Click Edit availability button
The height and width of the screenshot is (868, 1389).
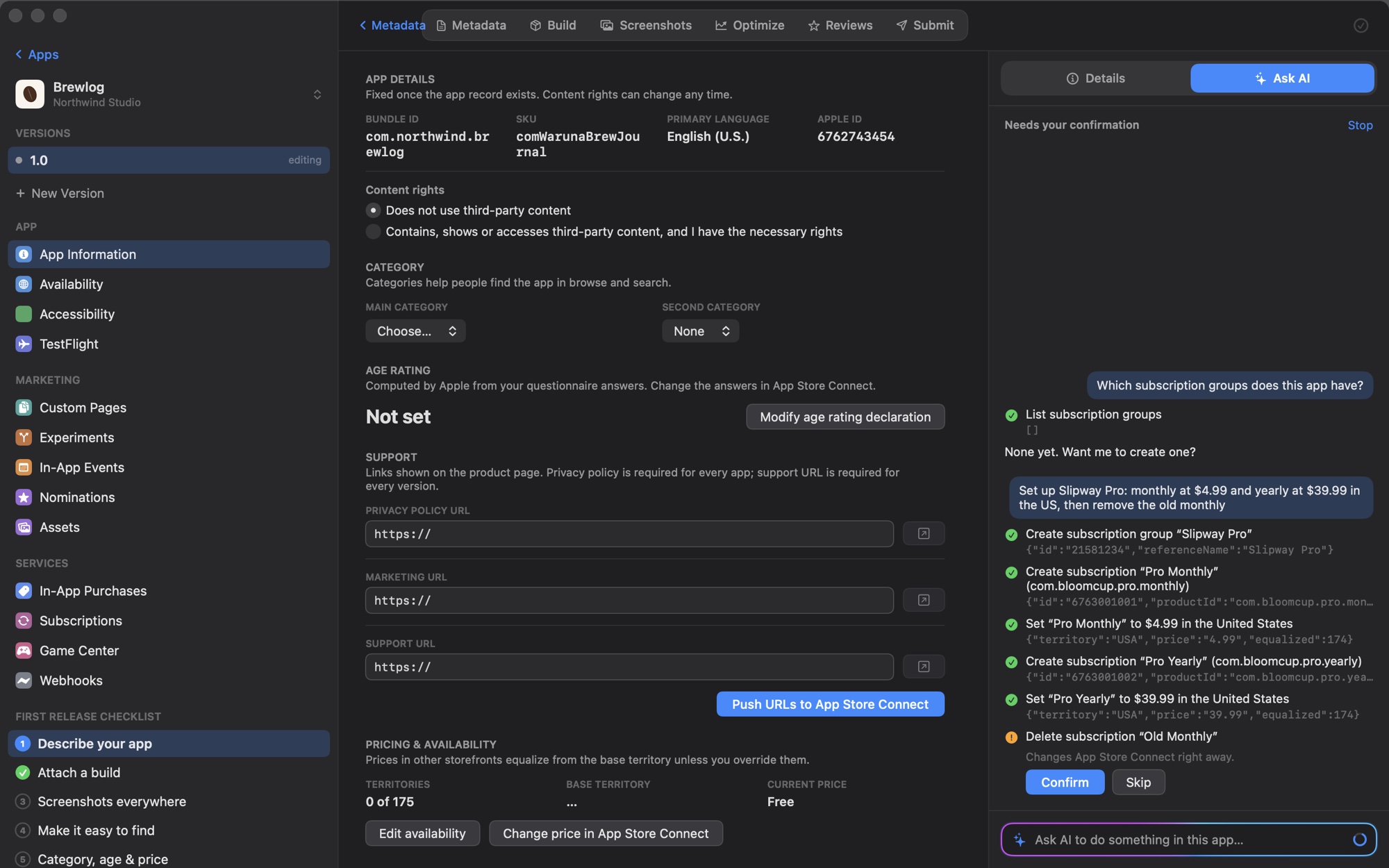point(422,833)
